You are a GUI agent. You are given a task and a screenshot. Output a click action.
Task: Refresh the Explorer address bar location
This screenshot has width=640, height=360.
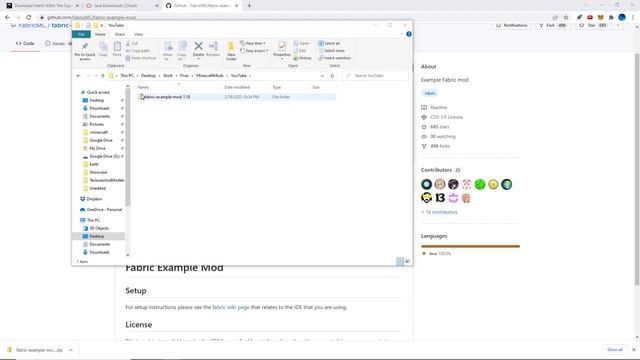pyautogui.click(x=332, y=76)
